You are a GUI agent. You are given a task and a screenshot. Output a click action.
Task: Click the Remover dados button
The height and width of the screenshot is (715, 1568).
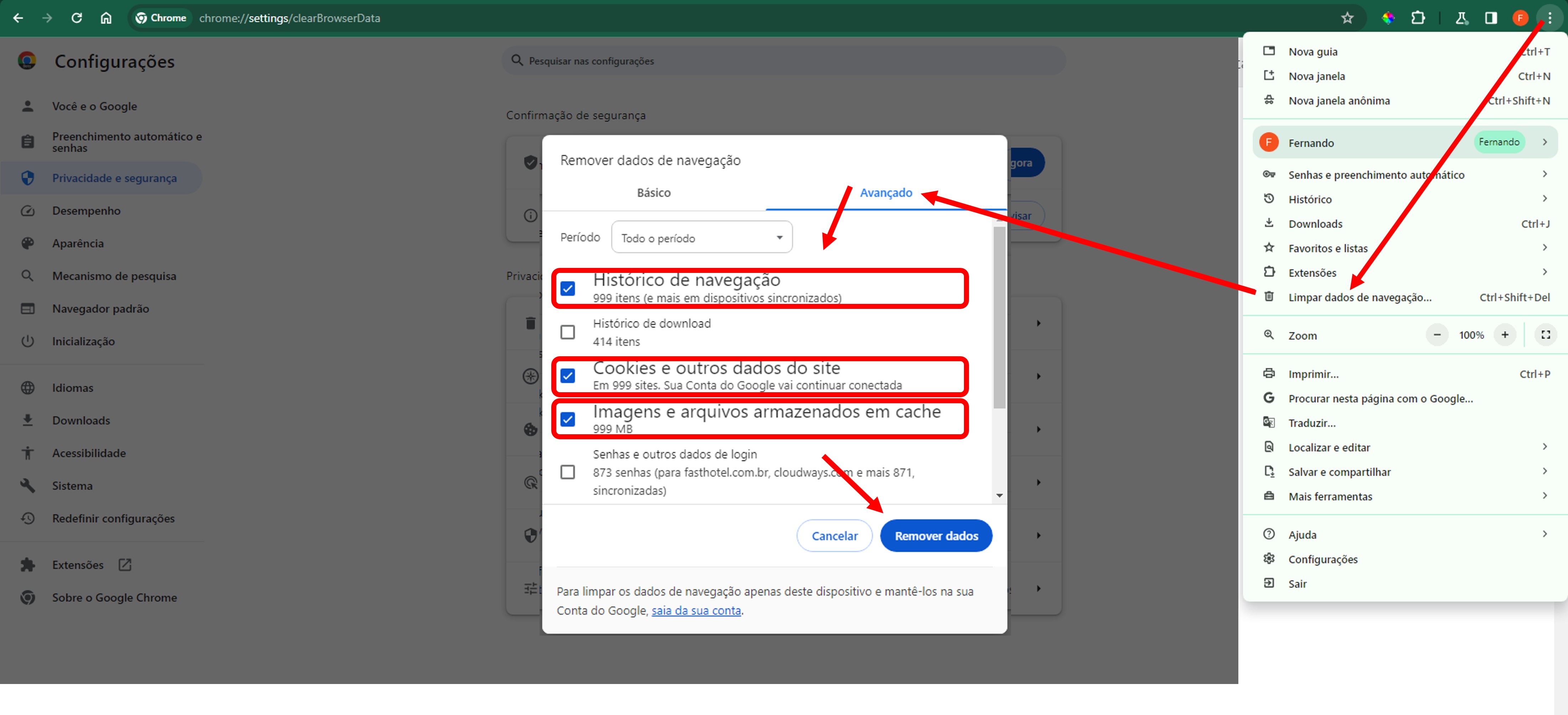(x=935, y=535)
